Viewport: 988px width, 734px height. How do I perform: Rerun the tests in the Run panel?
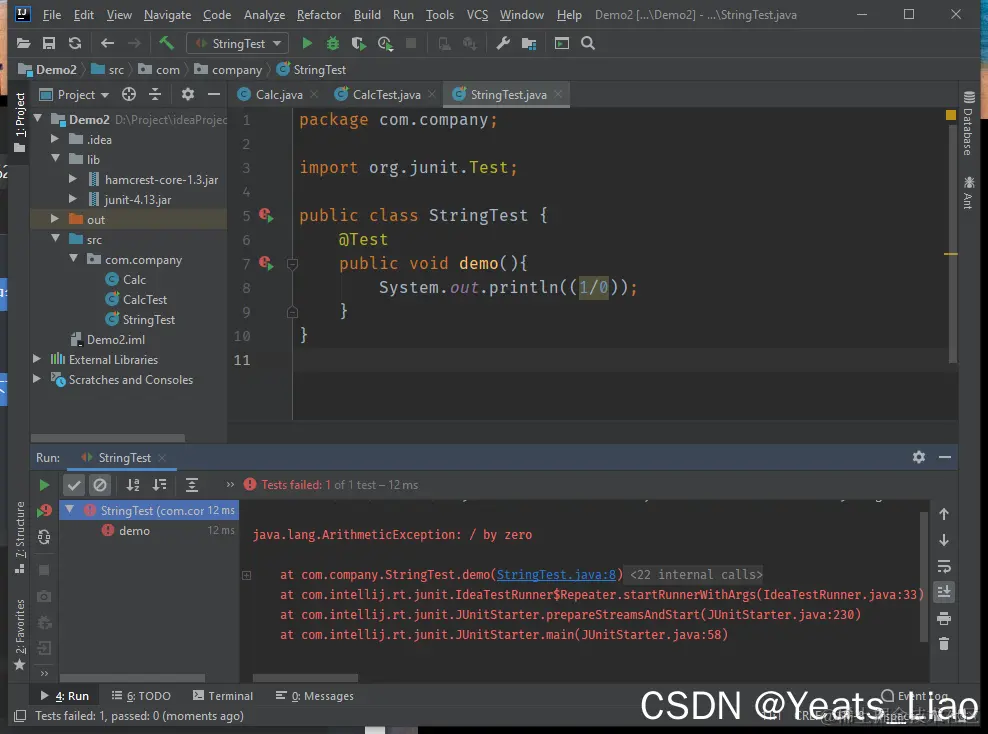click(44, 485)
